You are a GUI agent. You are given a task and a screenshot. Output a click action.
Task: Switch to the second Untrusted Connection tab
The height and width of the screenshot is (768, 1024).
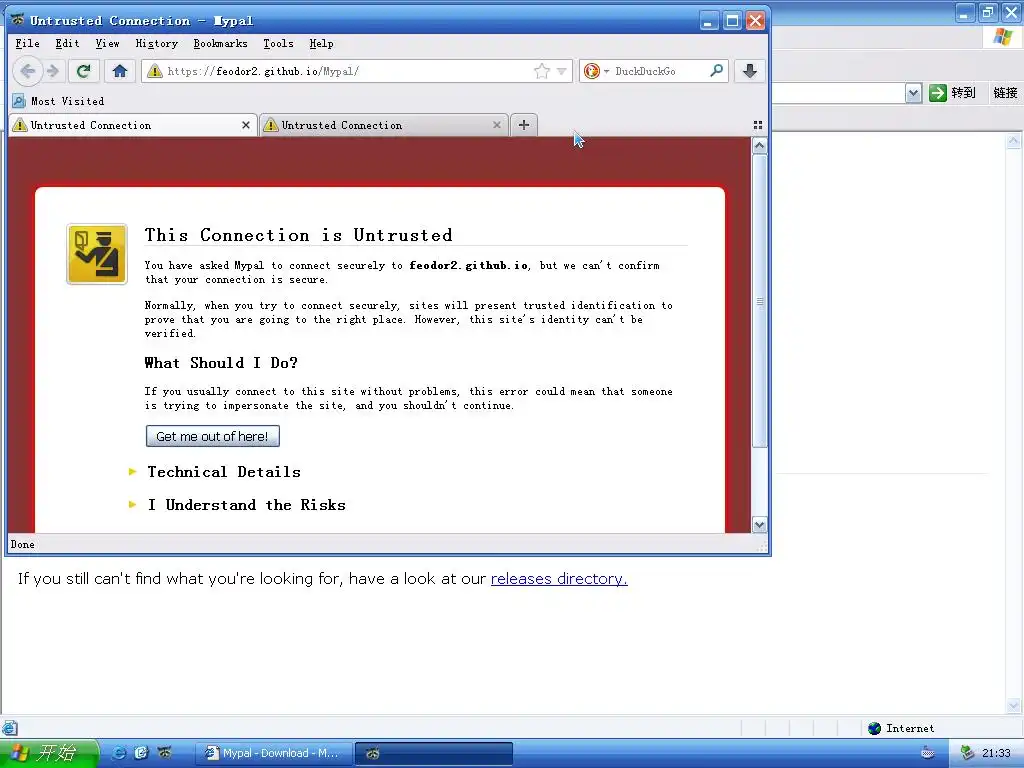coord(383,125)
